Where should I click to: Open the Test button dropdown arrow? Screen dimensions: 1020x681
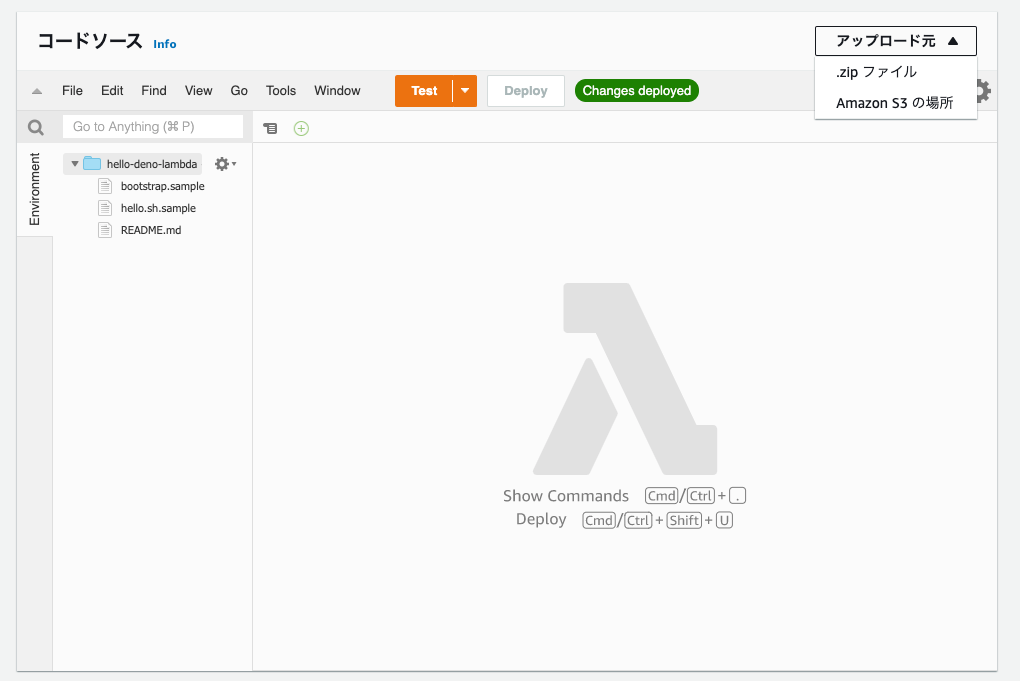pyautogui.click(x=465, y=90)
